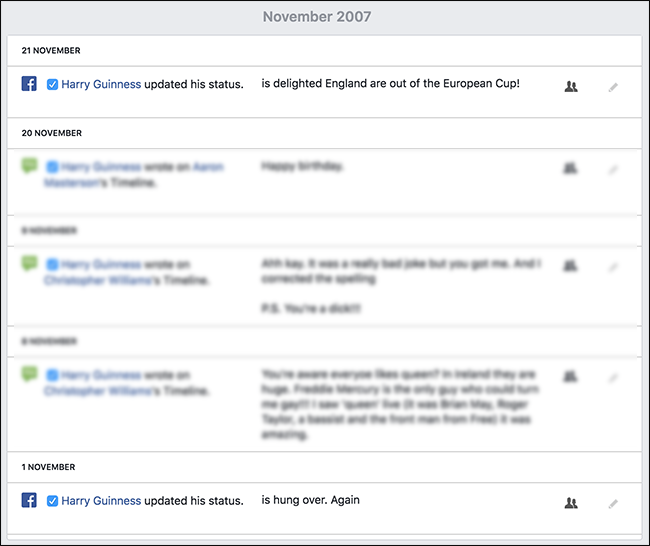Toggle checkbox on the 1 November status
650x546 pixels.
click(52, 501)
